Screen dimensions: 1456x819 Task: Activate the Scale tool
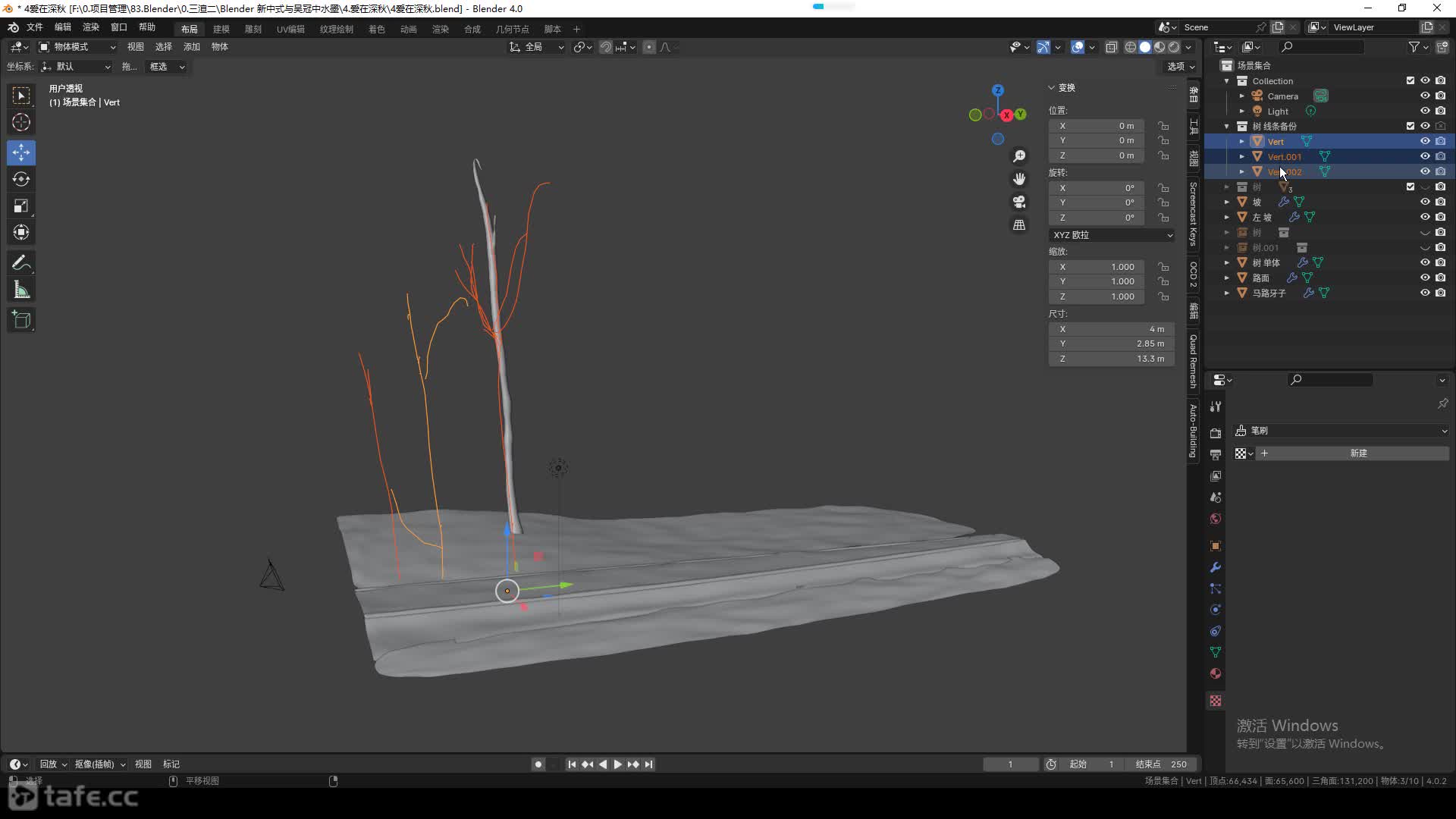click(21, 206)
